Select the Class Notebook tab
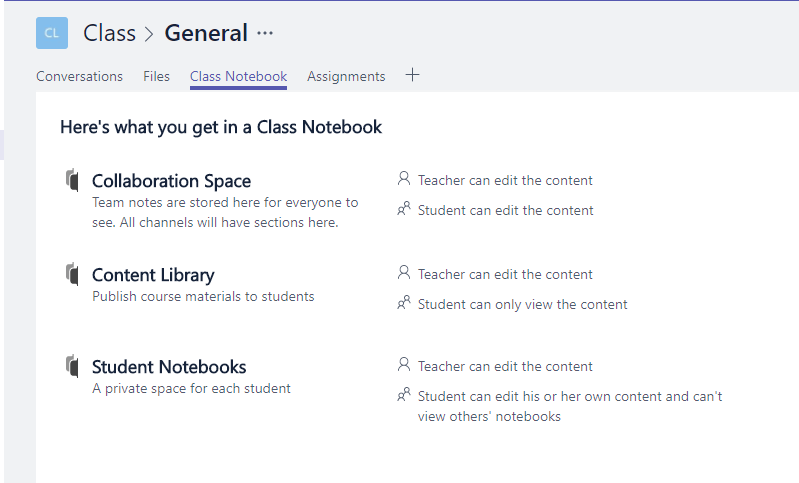The height and width of the screenshot is (483, 799). pos(238,76)
